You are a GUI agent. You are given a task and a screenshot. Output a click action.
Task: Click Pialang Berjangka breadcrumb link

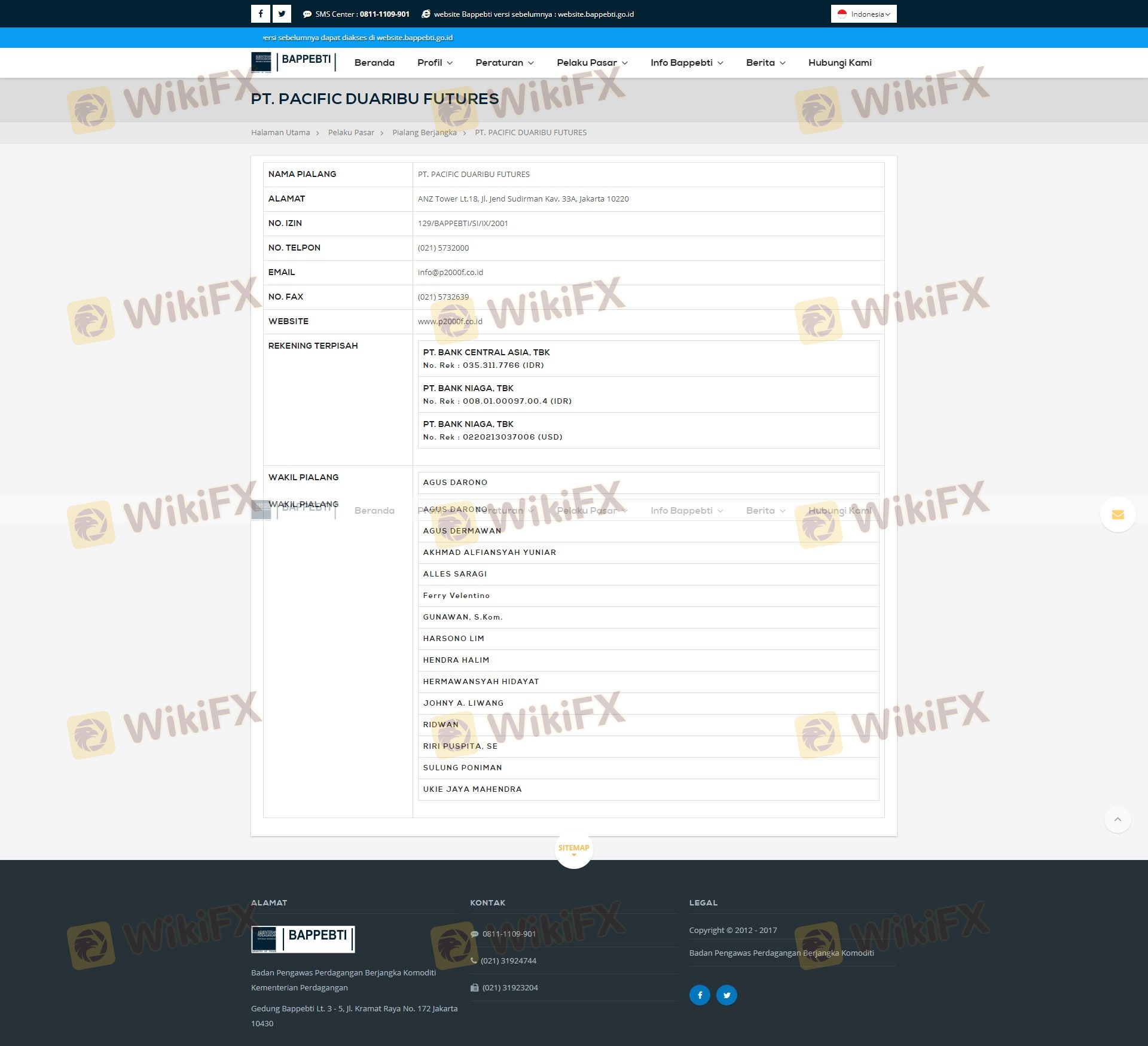424,133
